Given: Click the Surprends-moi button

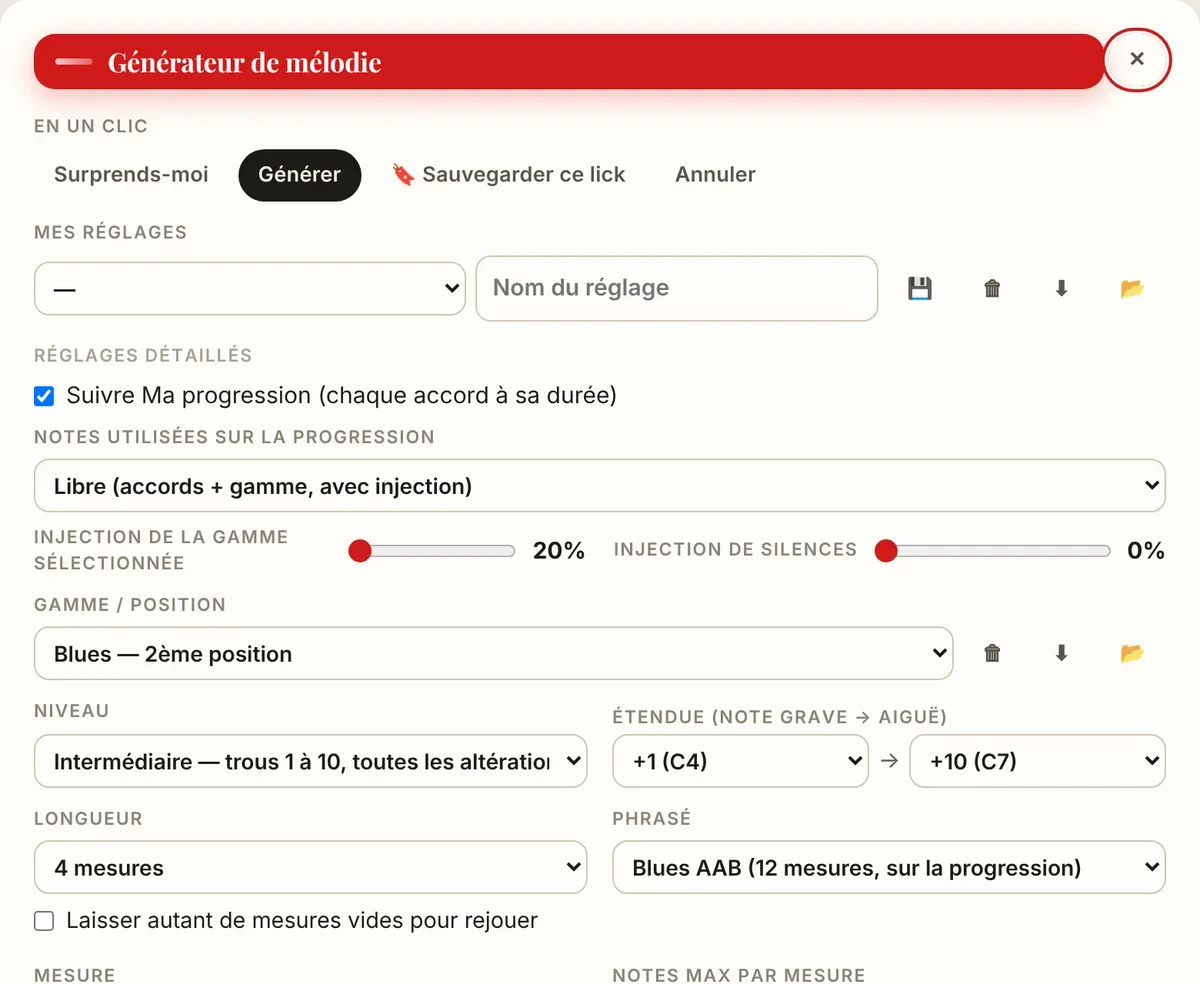Looking at the screenshot, I should click(131, 175).
